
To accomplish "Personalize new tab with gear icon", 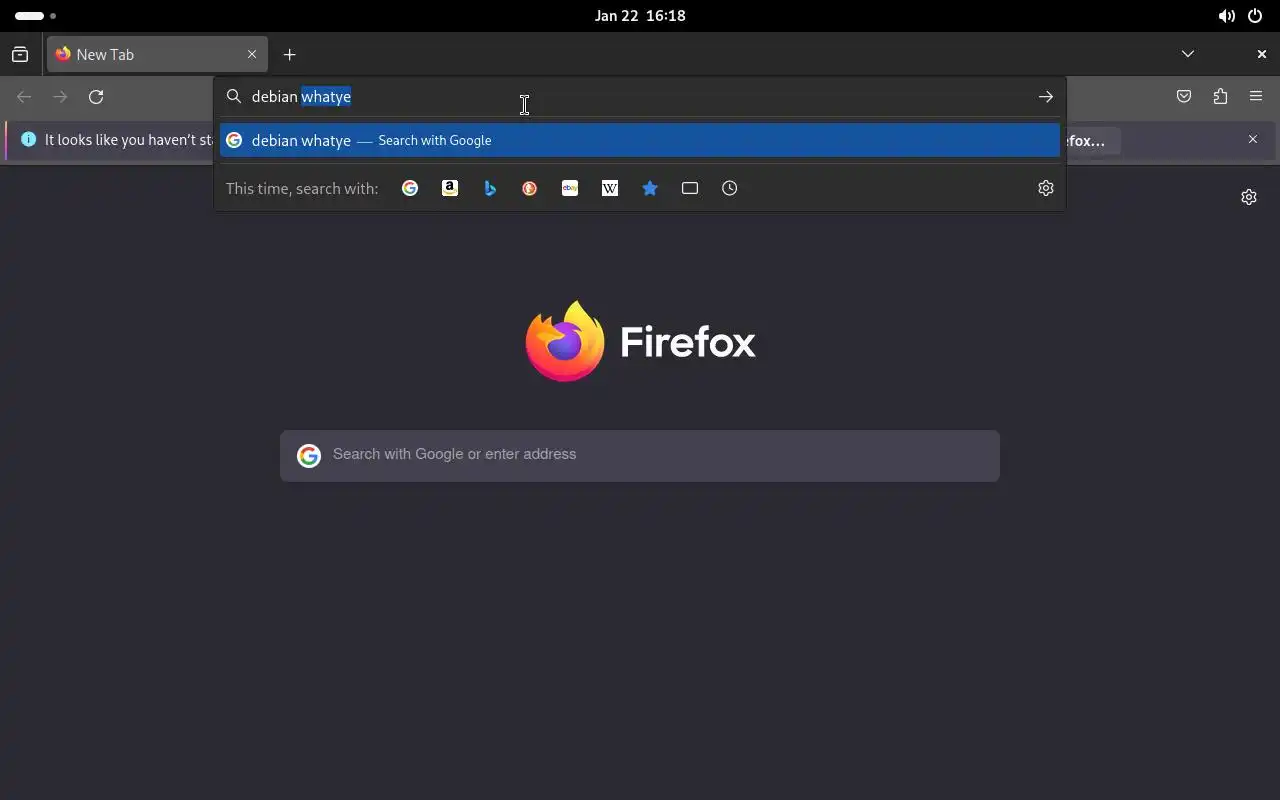I will point(1249,197).
